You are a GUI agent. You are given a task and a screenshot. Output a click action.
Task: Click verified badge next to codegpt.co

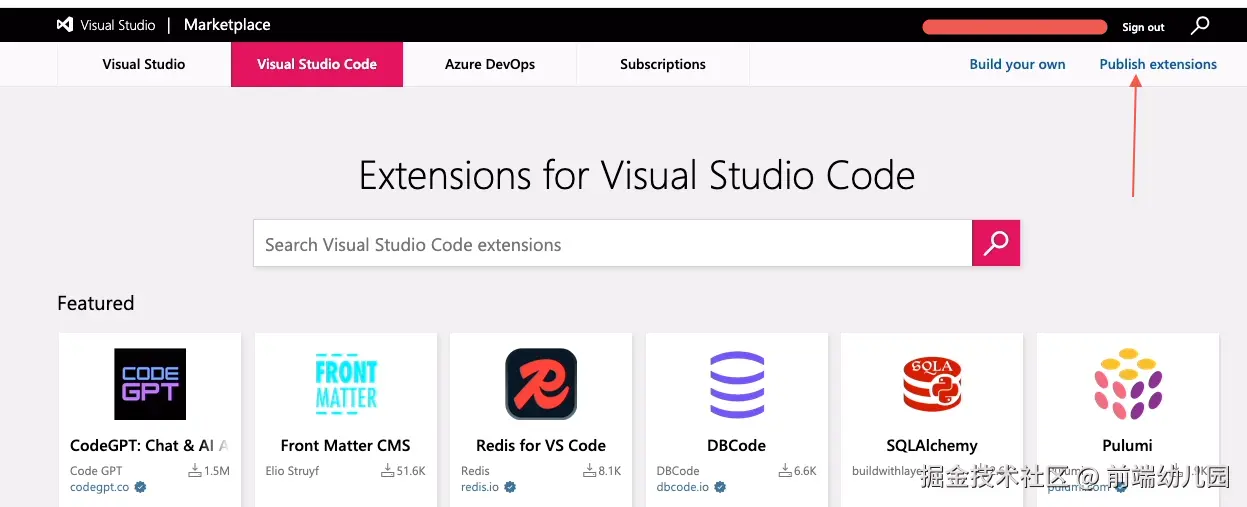141,488
